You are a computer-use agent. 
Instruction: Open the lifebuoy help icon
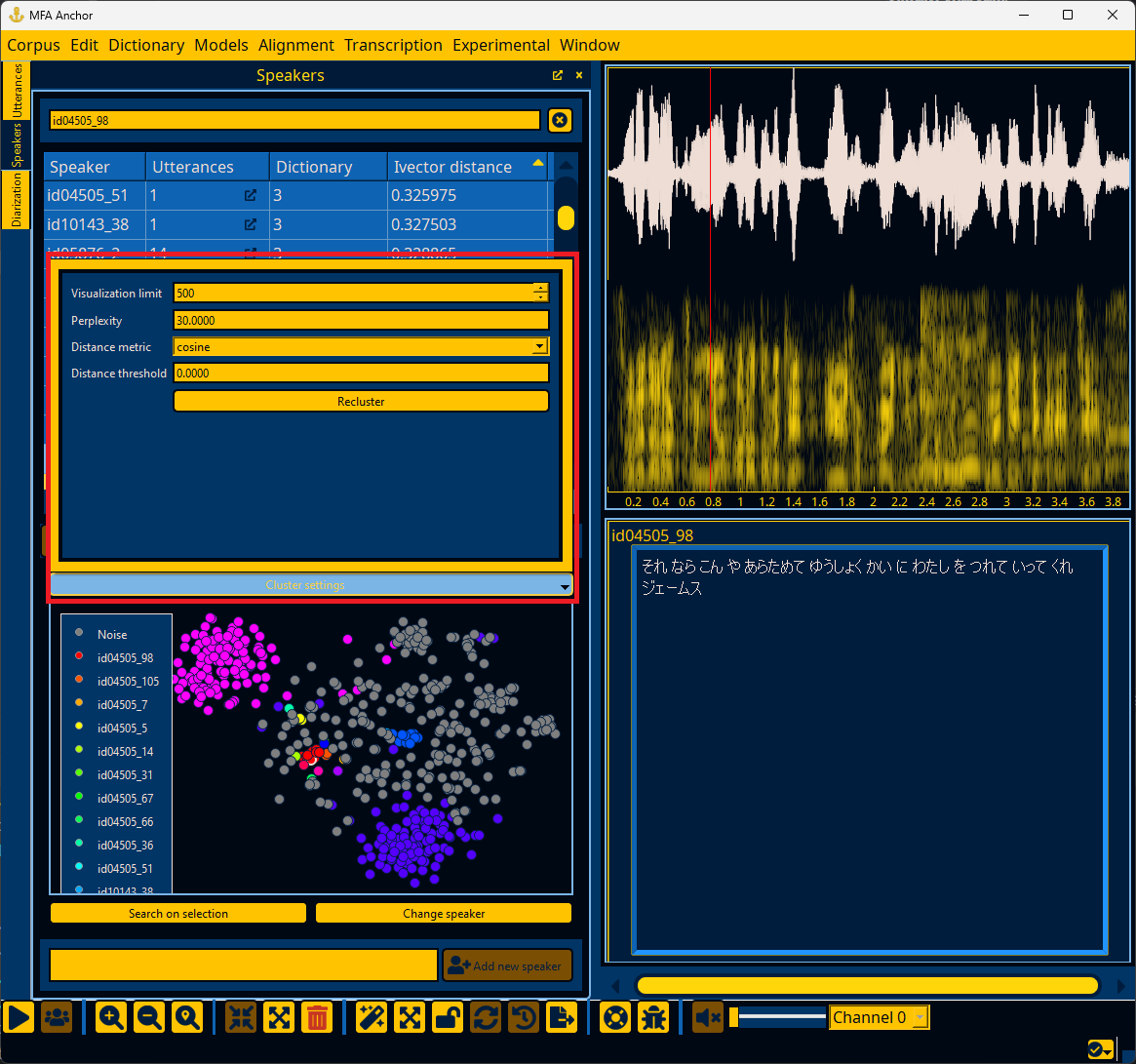pyautogui.click(x=616, y=1018)
